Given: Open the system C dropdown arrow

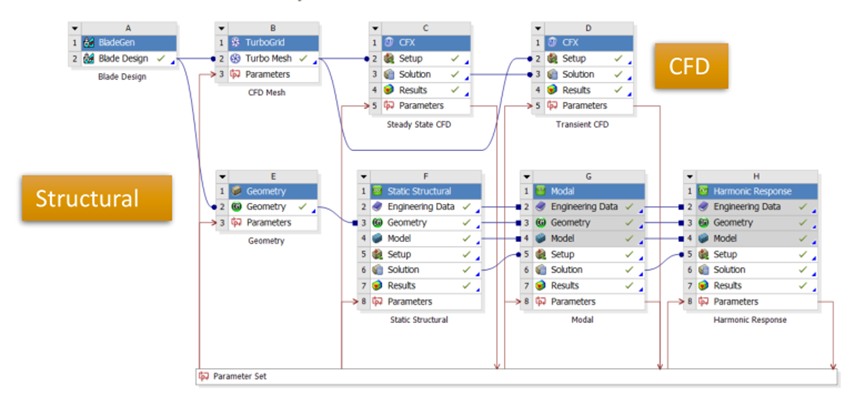Looking at the screenshot, I should pos(375,28).
